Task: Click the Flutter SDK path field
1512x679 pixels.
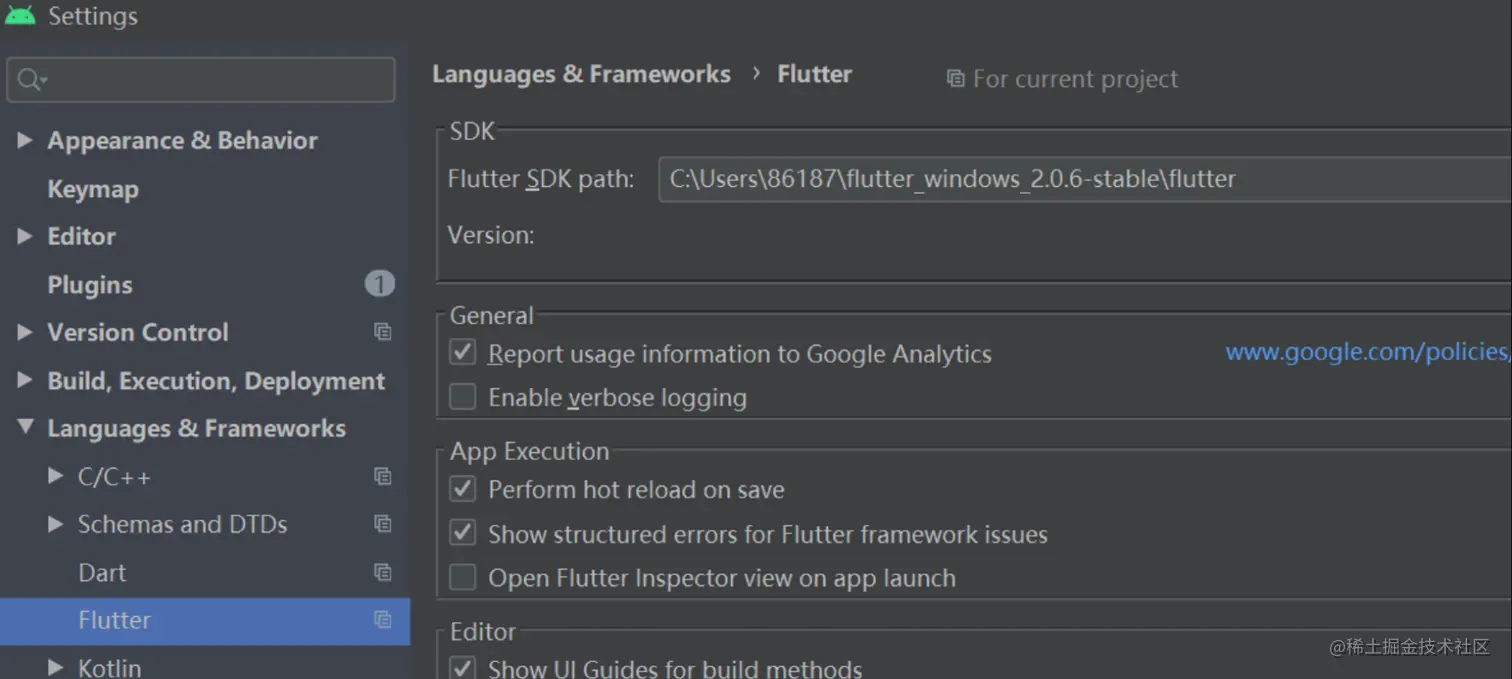Action: point(1080,180)
